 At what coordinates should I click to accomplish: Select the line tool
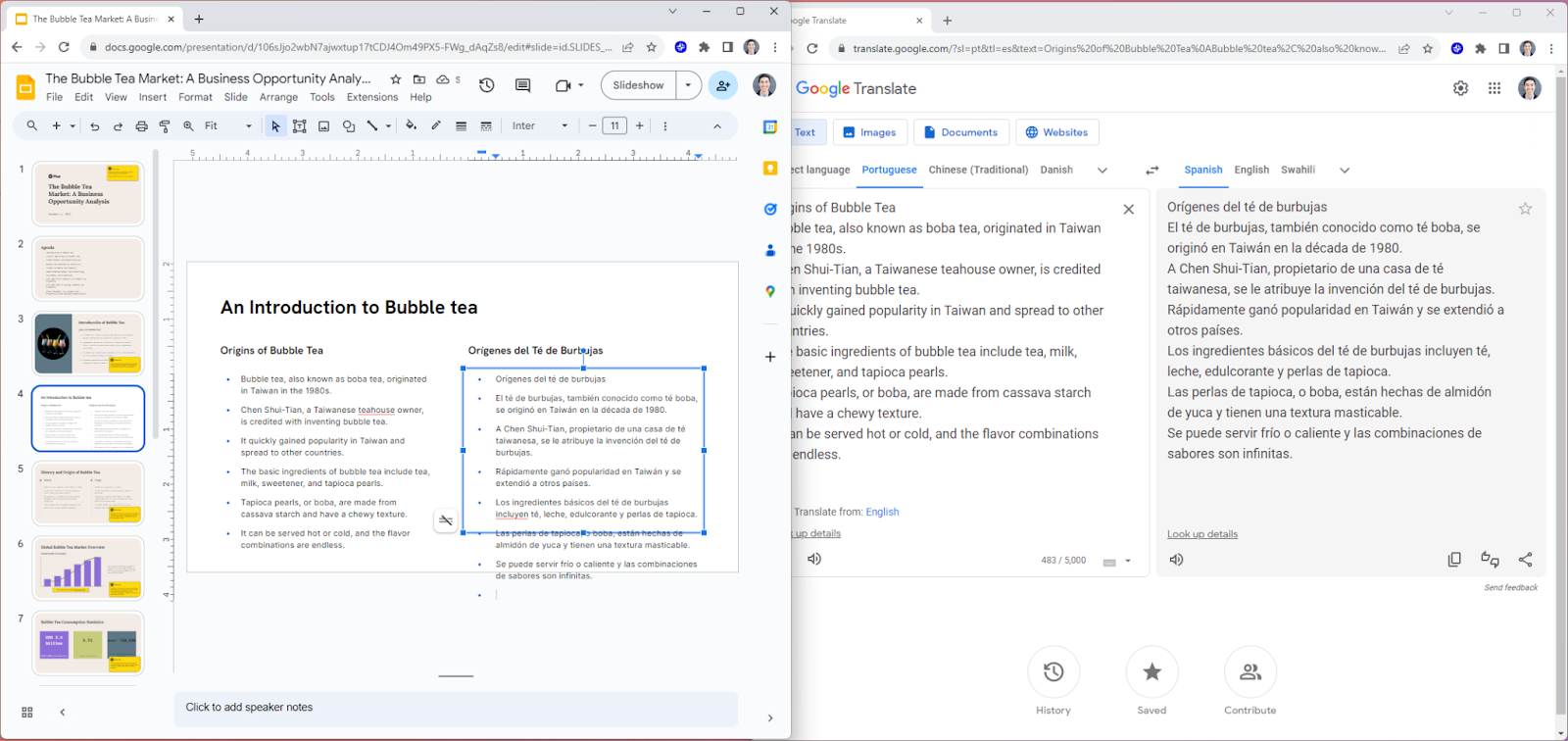point(372,125)
